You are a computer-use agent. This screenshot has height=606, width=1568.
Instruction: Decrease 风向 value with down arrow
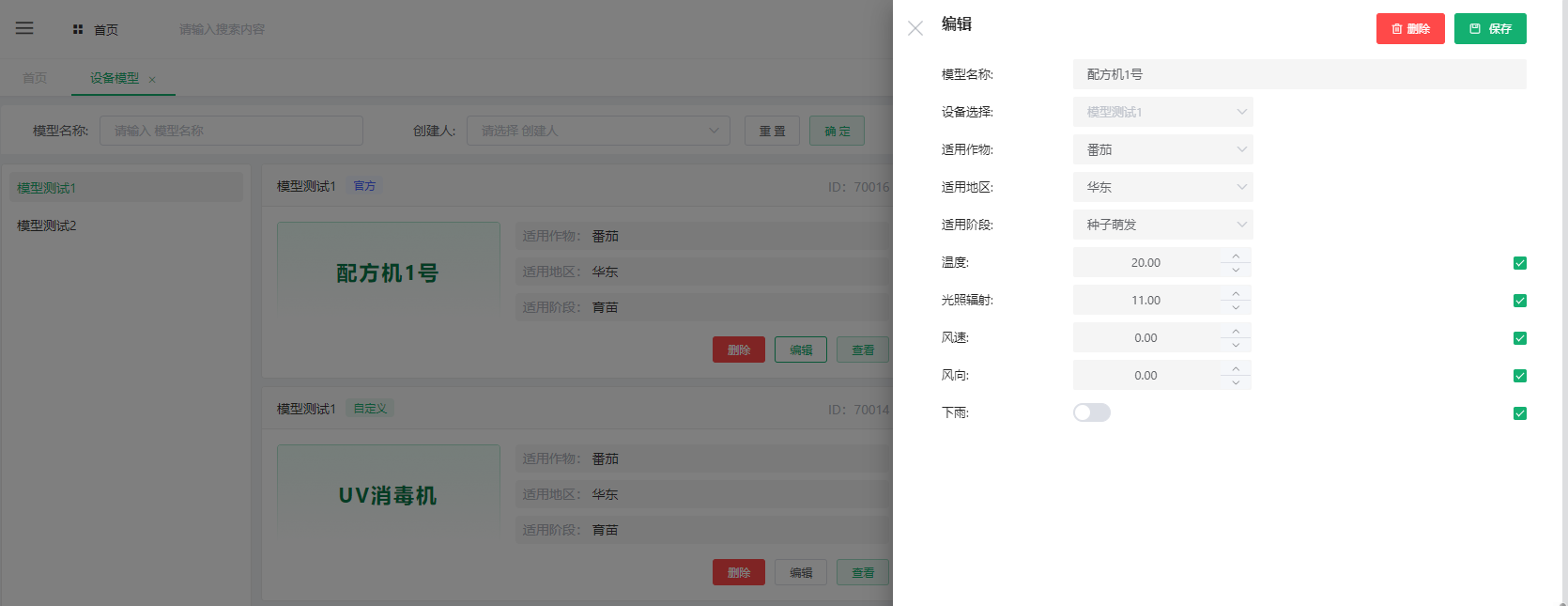[x=1236, y=382]
